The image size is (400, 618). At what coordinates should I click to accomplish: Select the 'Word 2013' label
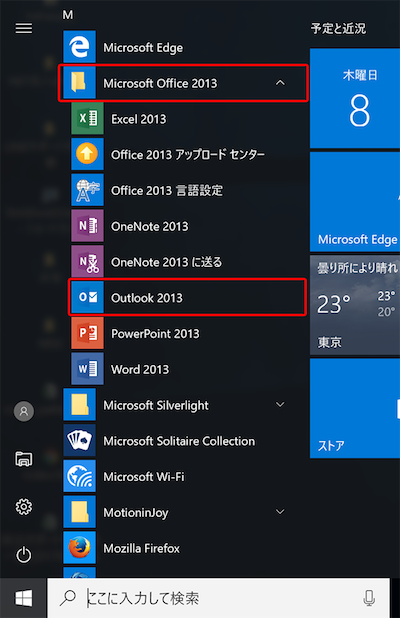tap(140, 369)
